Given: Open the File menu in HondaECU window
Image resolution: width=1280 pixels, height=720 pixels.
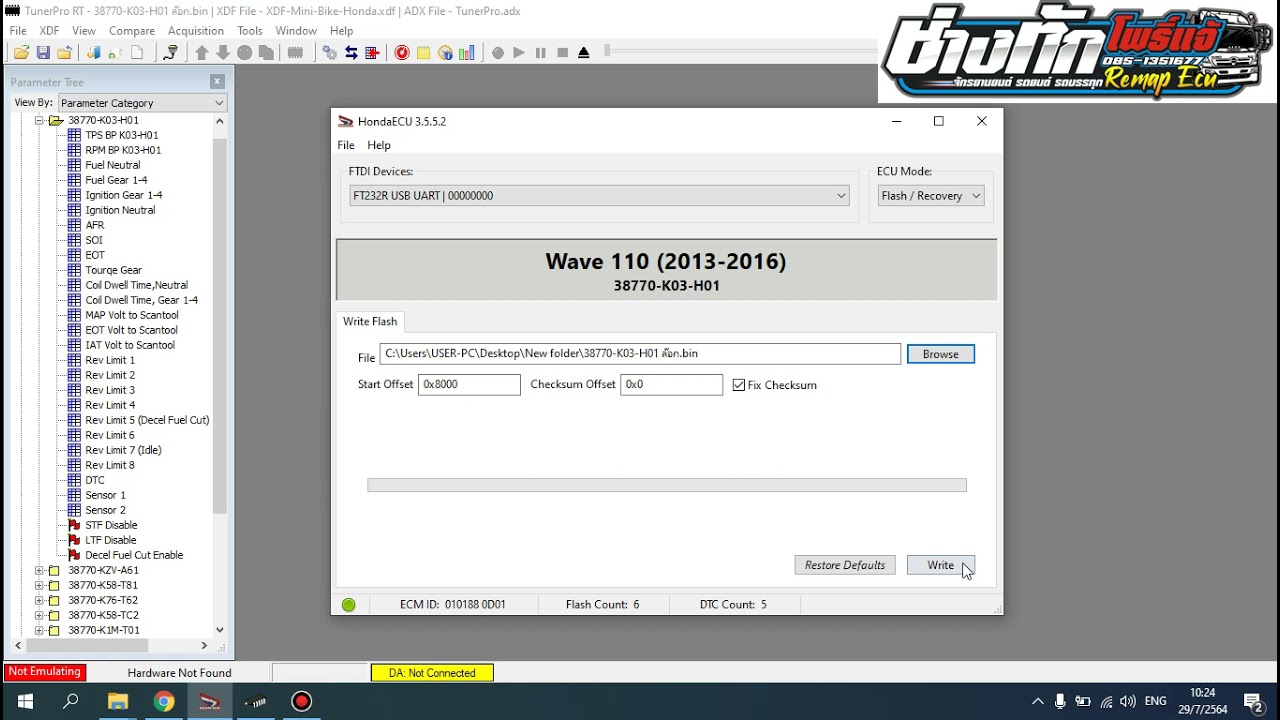Looking at the screenshot, I should (x=346, y=145).
